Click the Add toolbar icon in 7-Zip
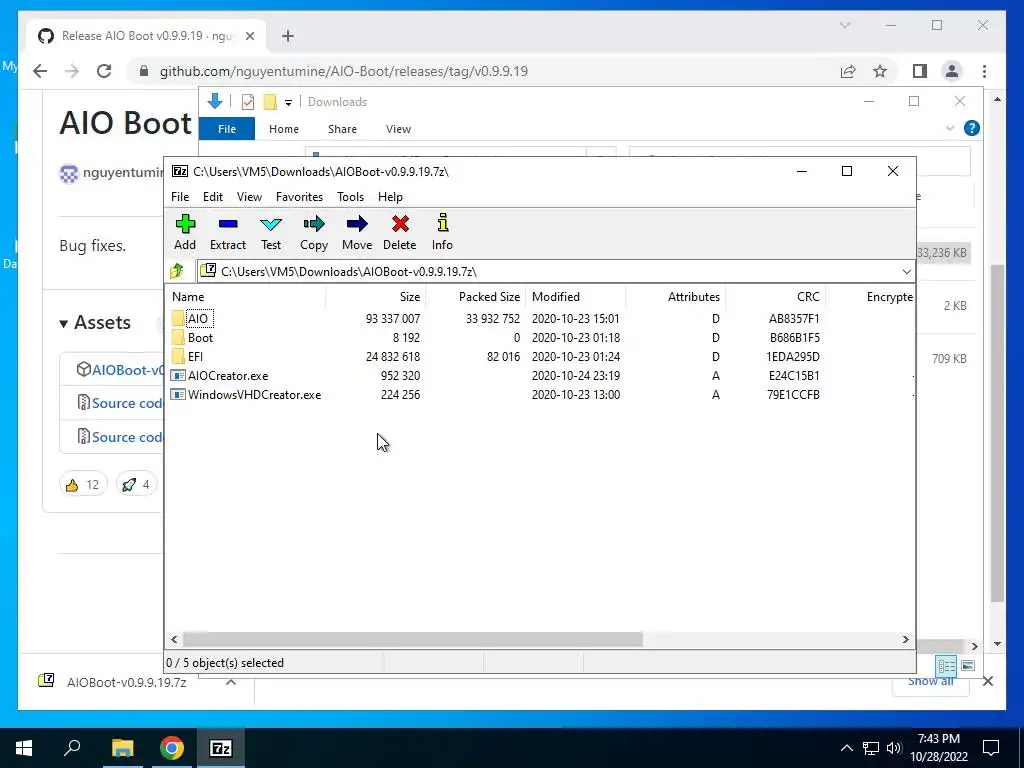Image resolution: width=1024 pixels, height=768 pixels. coord(185,225)
